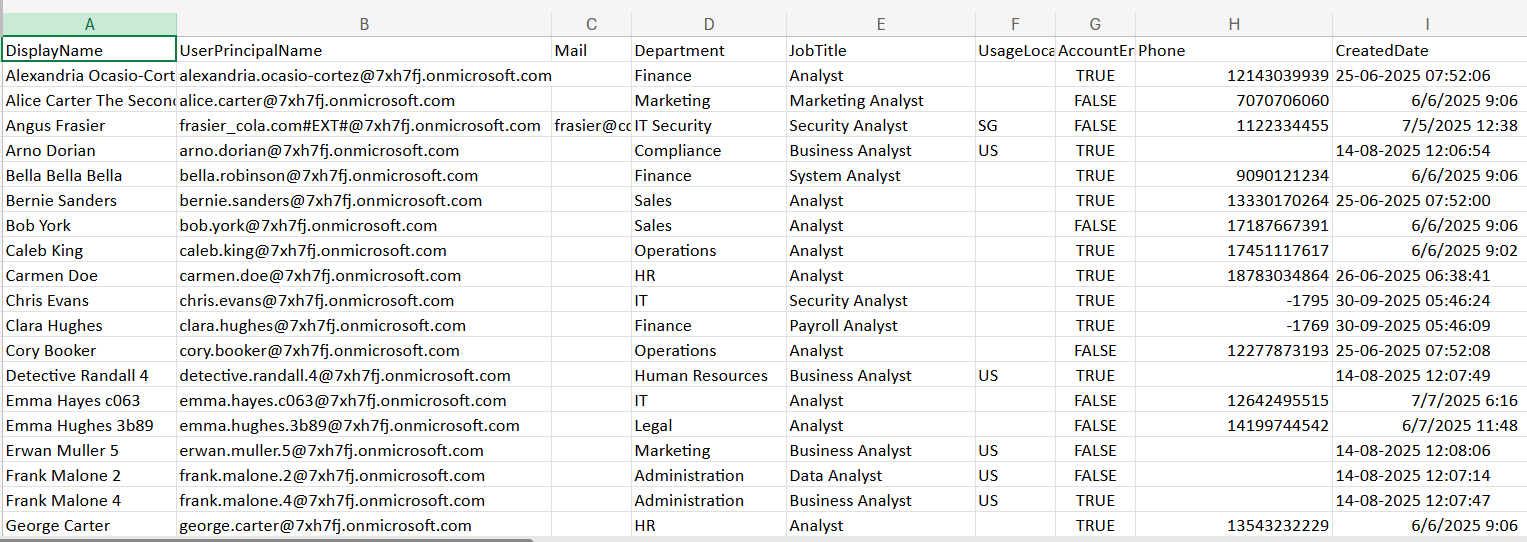Click the JobTitle header cell
The width and height of the screenshot is (1527, 542).
coord(880,50)
